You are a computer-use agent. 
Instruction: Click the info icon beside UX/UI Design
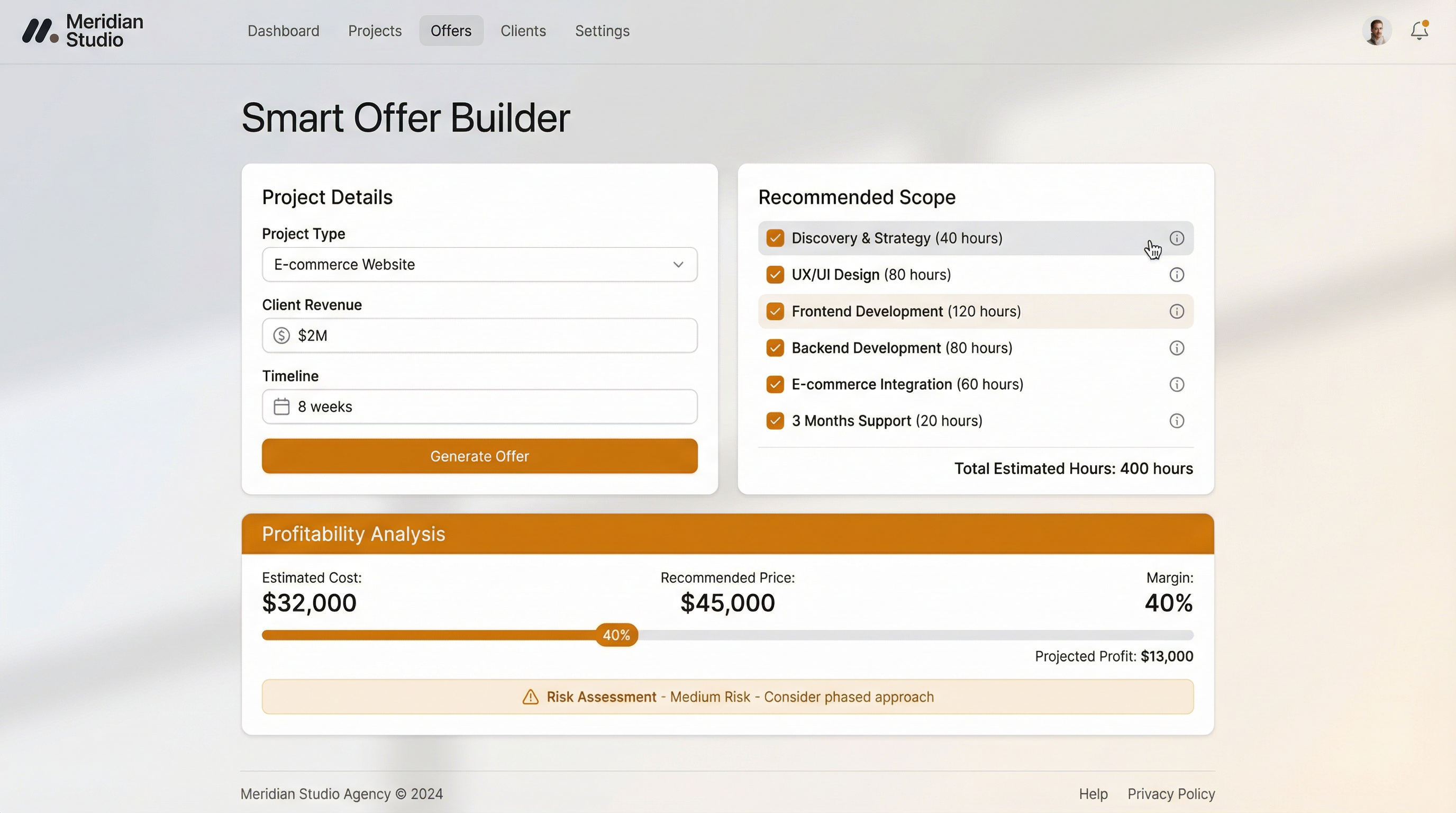pos(1177,274)
